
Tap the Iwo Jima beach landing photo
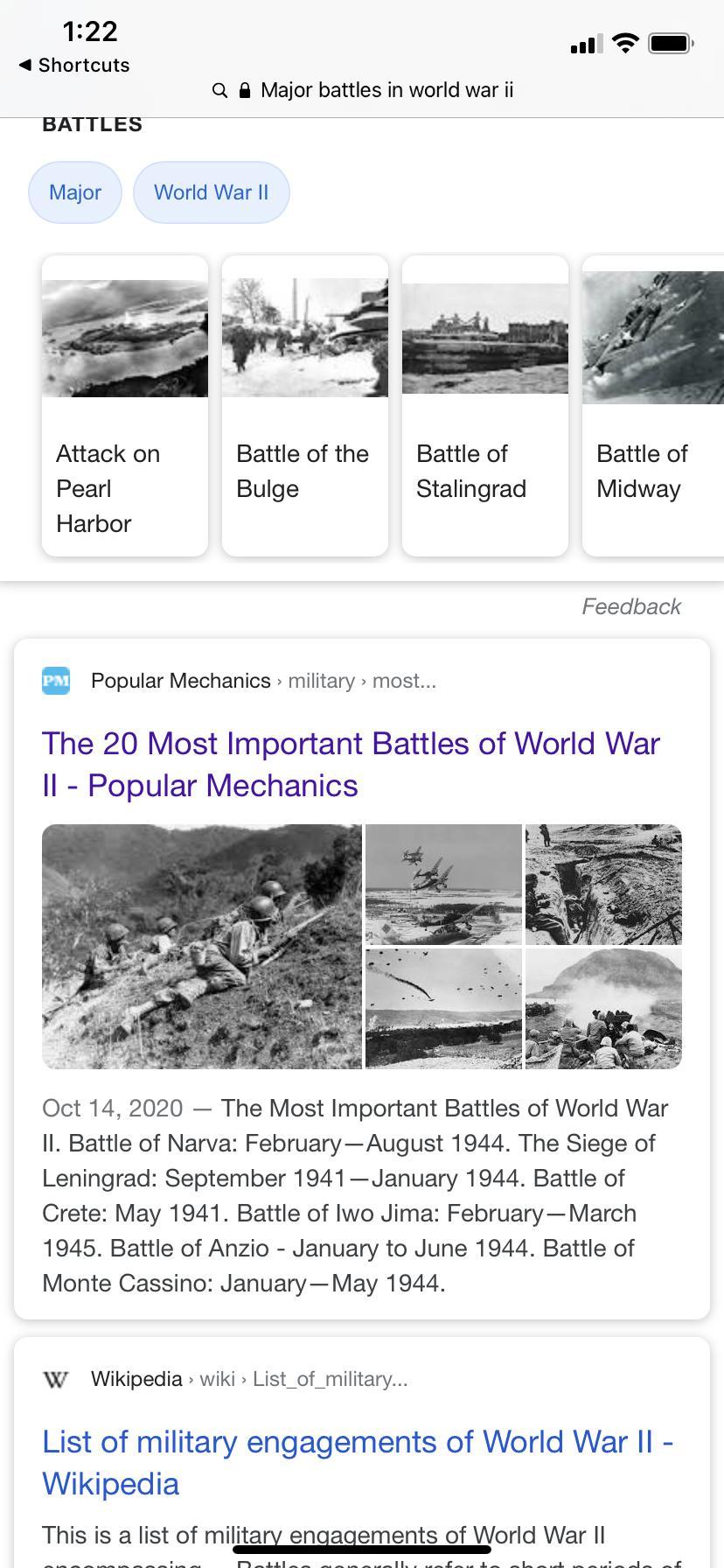(603, 1008)
